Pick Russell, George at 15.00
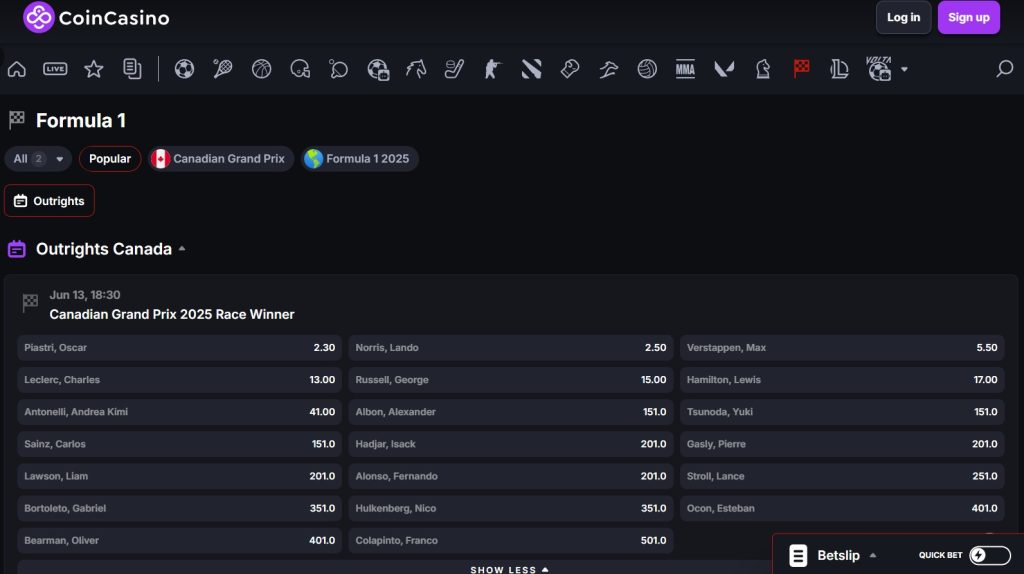The image size is (1024, 574). 511,379
